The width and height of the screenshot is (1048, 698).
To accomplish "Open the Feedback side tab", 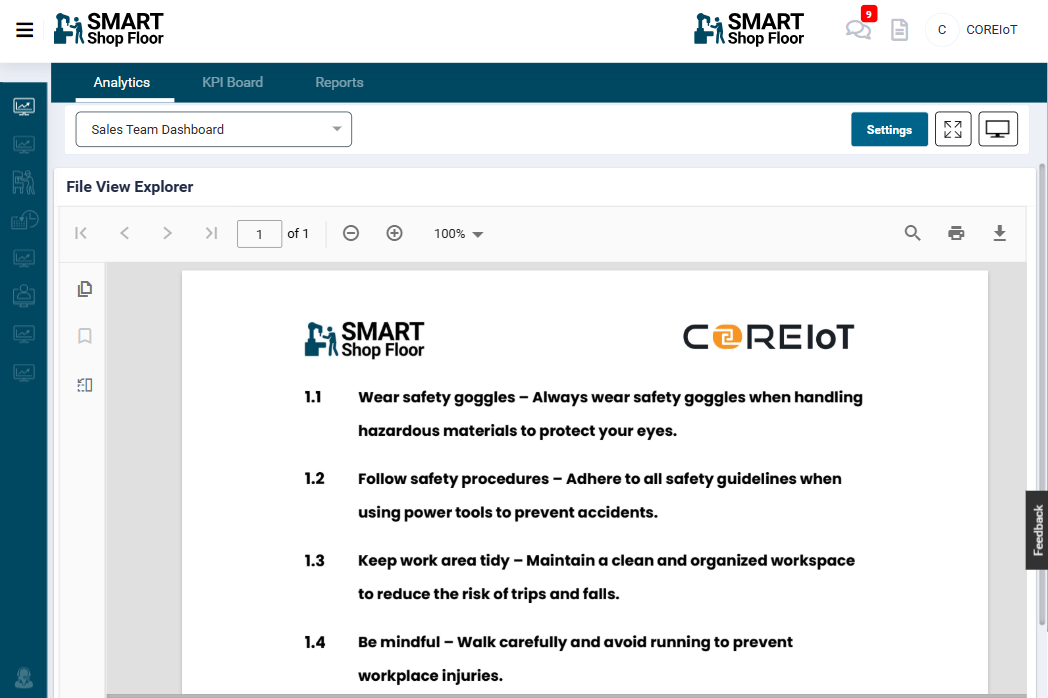I will click(1037, 530).
